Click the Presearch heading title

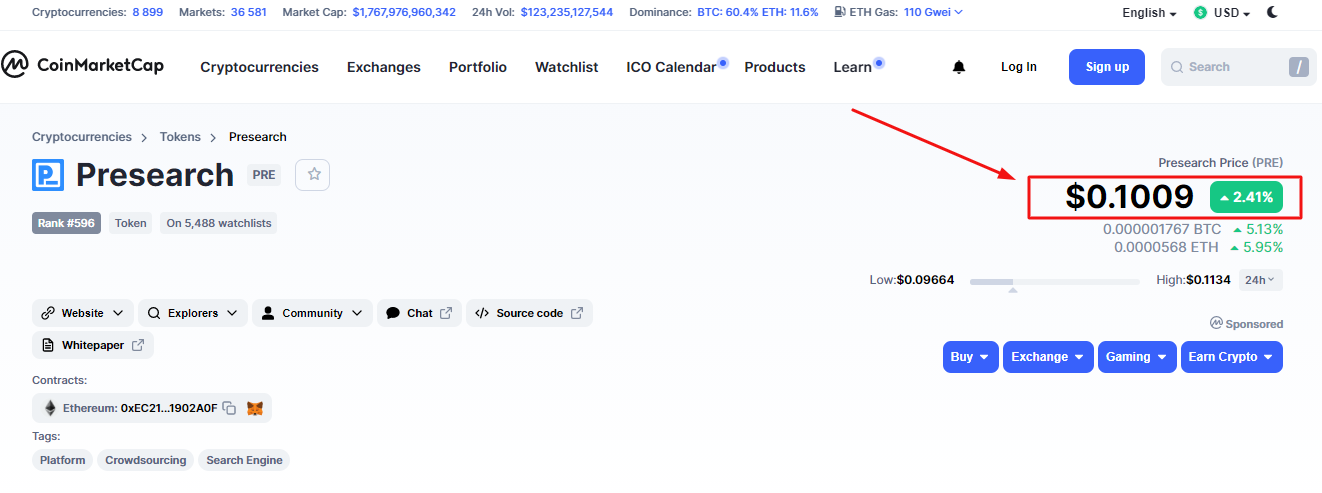pos(155,174)
